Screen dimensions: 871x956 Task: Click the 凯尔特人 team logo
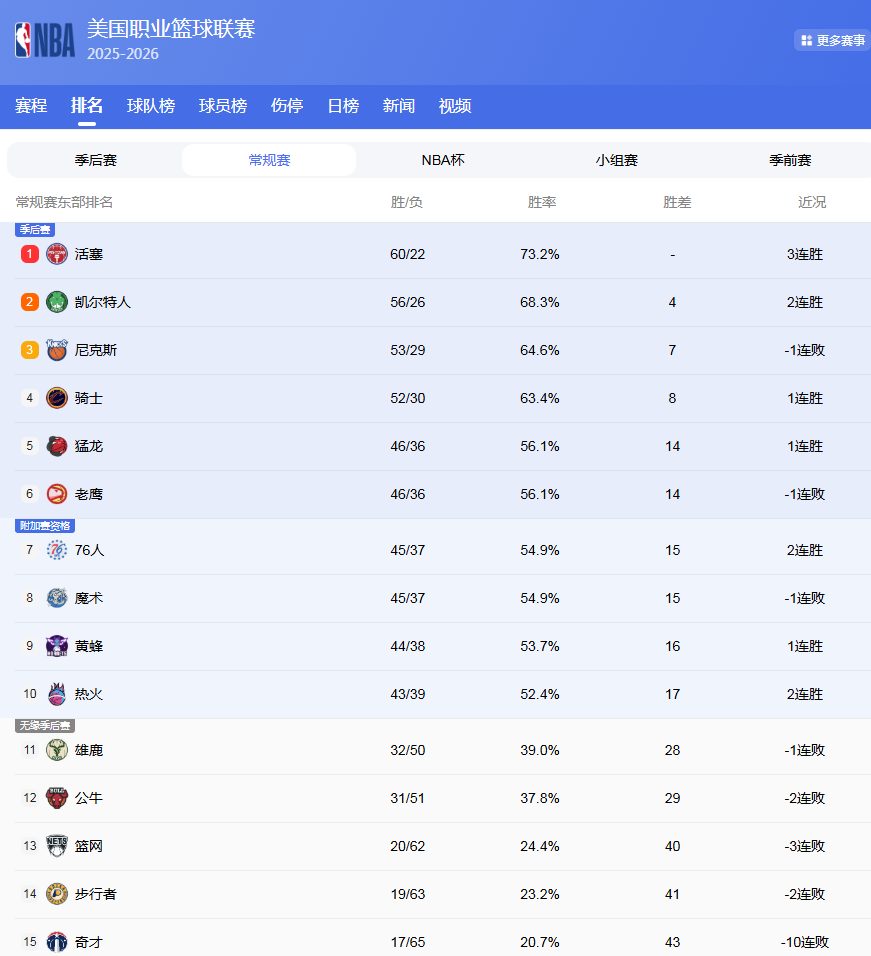click(x=57, y=302)
